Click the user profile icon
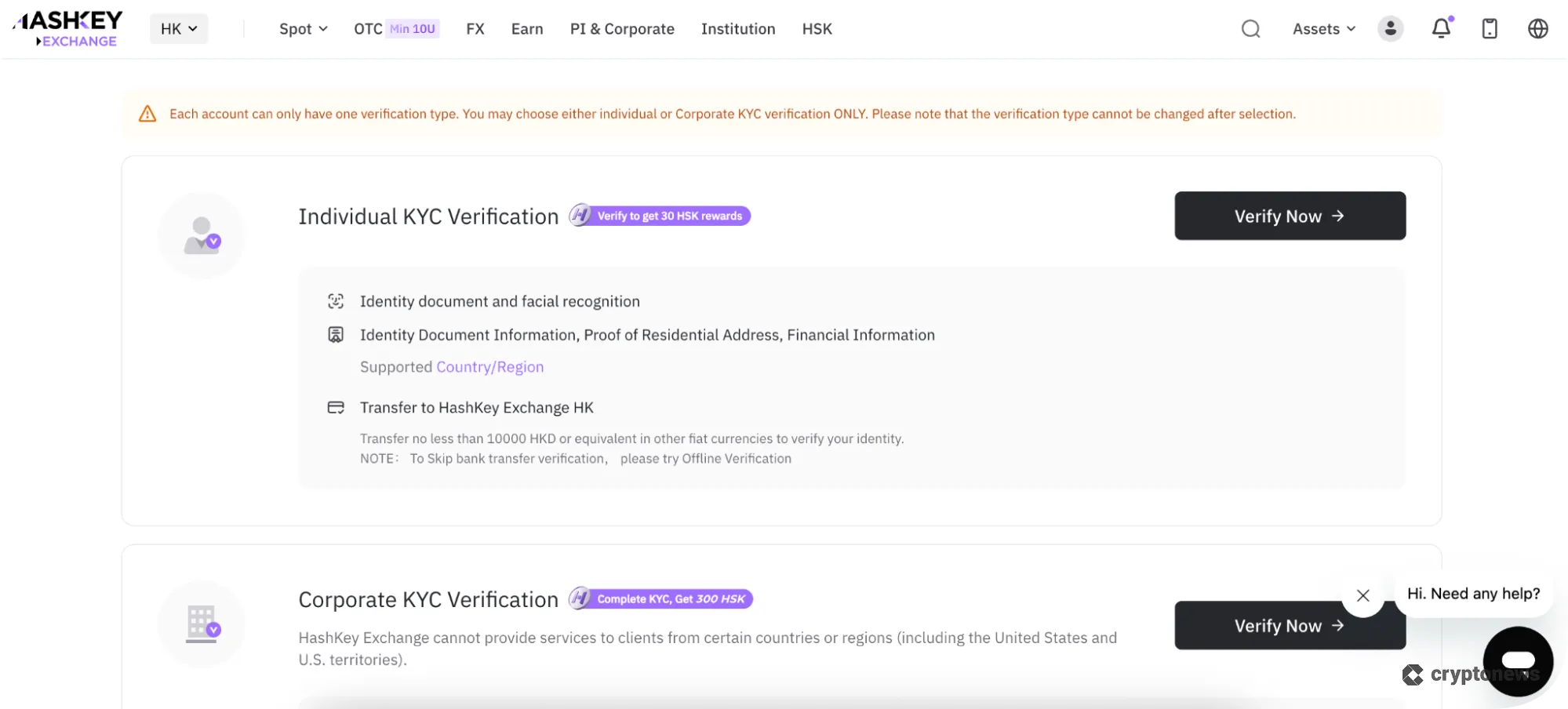This screenshot has height=709, width=1568. click(1390, 28)
